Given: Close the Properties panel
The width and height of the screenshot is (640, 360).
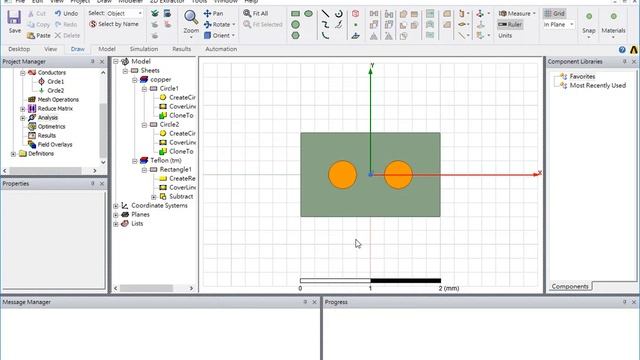Looking at the screenshot, I should point(102,184).
